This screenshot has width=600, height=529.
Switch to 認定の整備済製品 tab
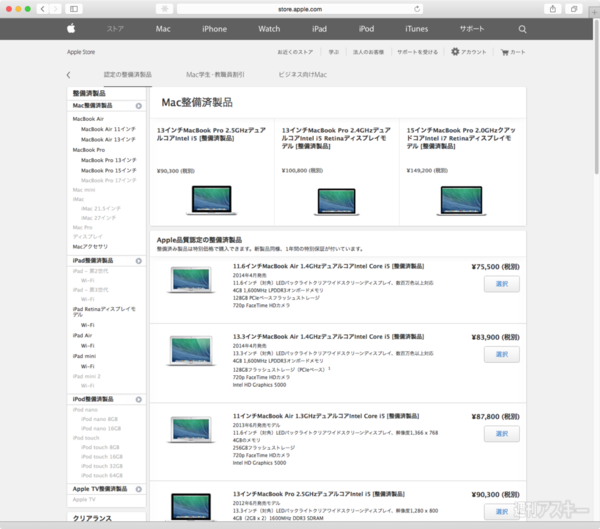tap(127, 75)
